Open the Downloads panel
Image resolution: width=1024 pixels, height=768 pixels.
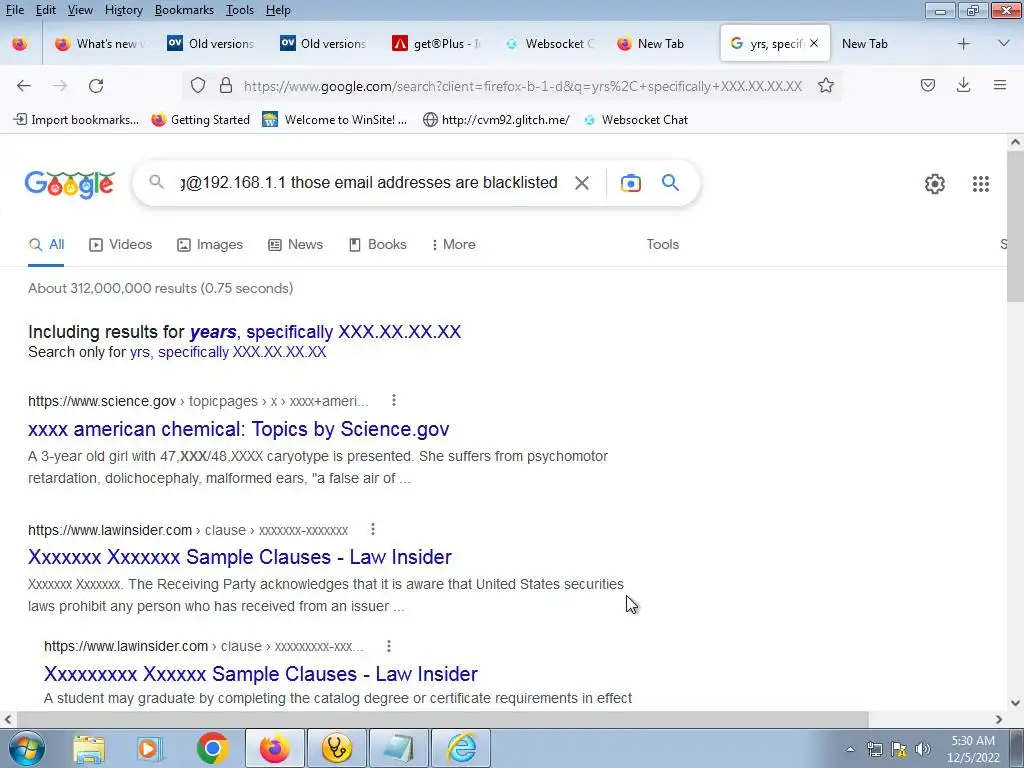click(x=963, y=86)
